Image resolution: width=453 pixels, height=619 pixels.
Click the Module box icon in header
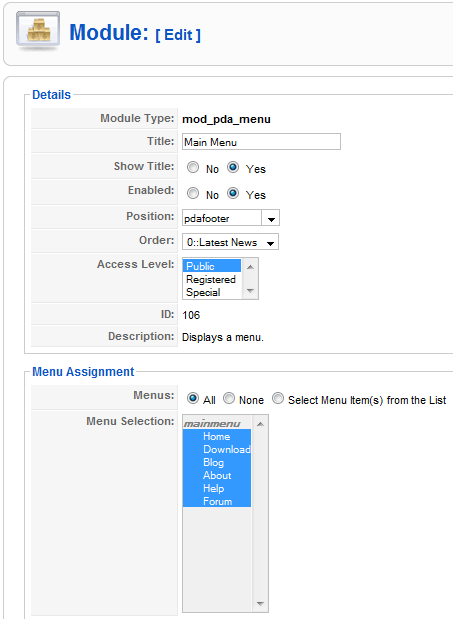pos(38,30)
